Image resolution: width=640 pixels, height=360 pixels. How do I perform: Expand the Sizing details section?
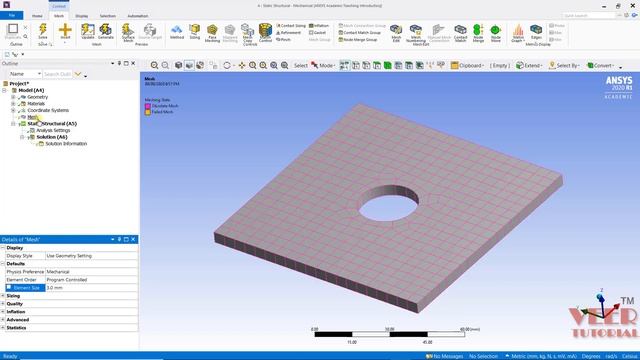tap(3, 296)
